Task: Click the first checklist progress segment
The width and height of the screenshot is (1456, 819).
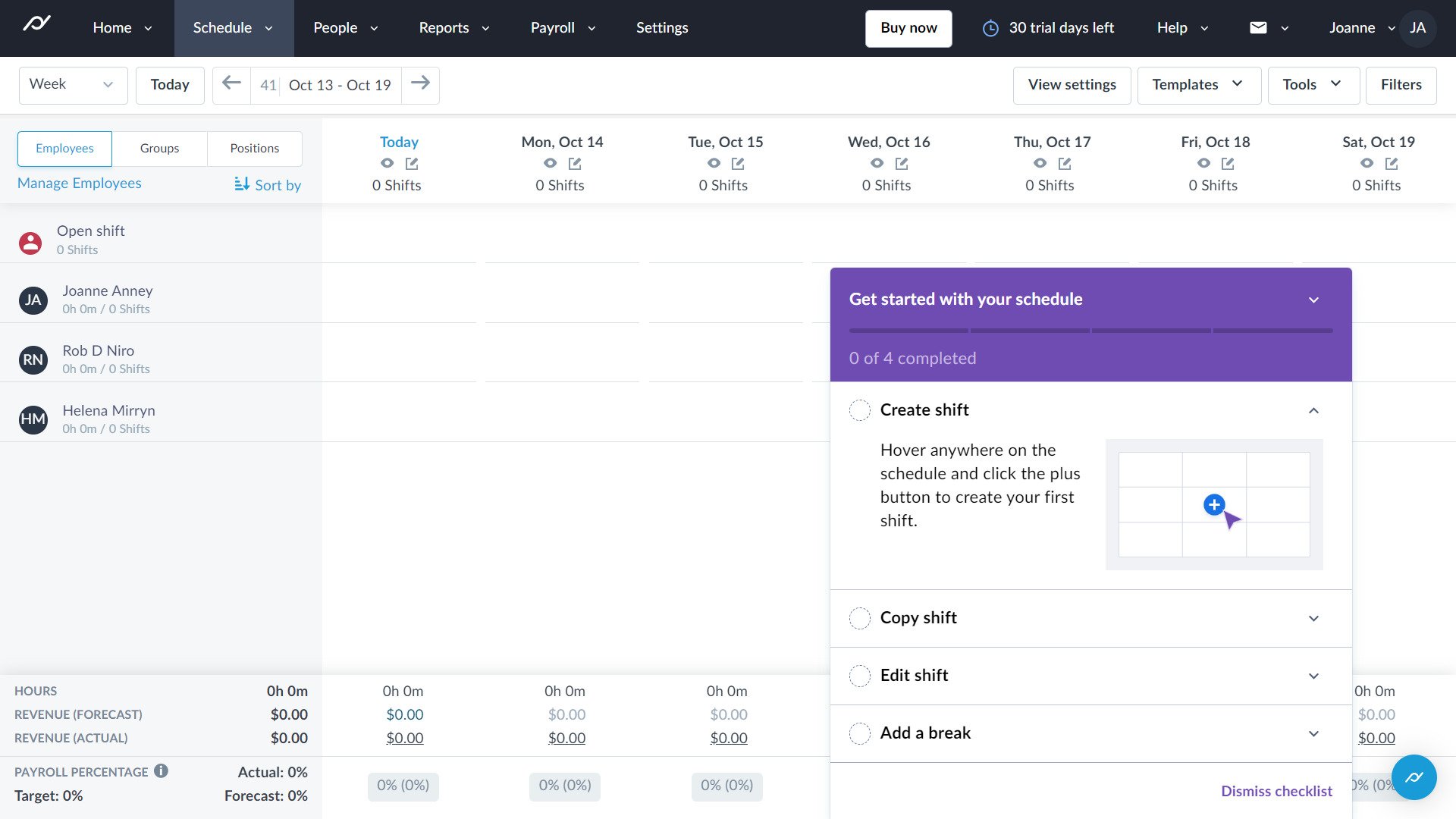Action: coord(907,331)
